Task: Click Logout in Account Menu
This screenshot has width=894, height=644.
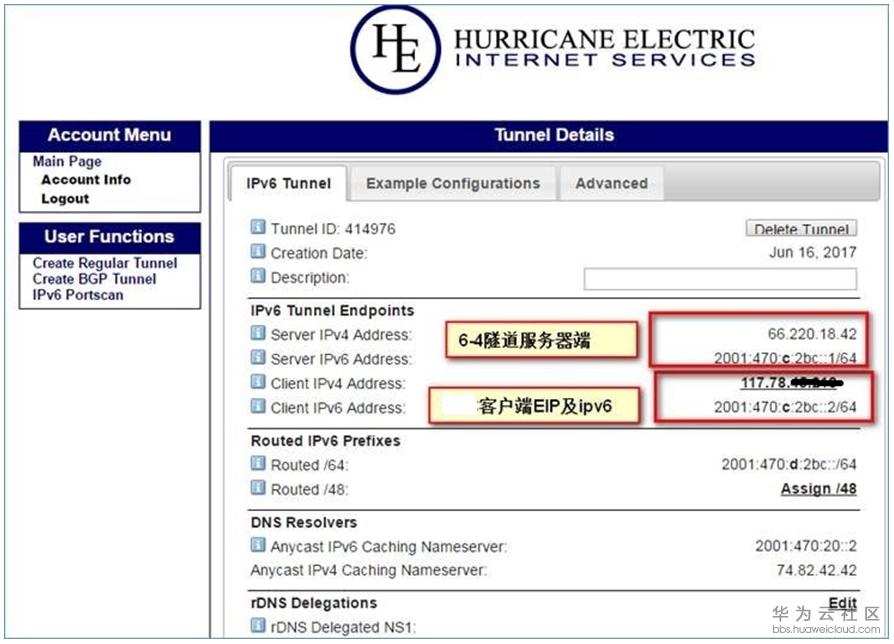Action: [x=65, y=199]
